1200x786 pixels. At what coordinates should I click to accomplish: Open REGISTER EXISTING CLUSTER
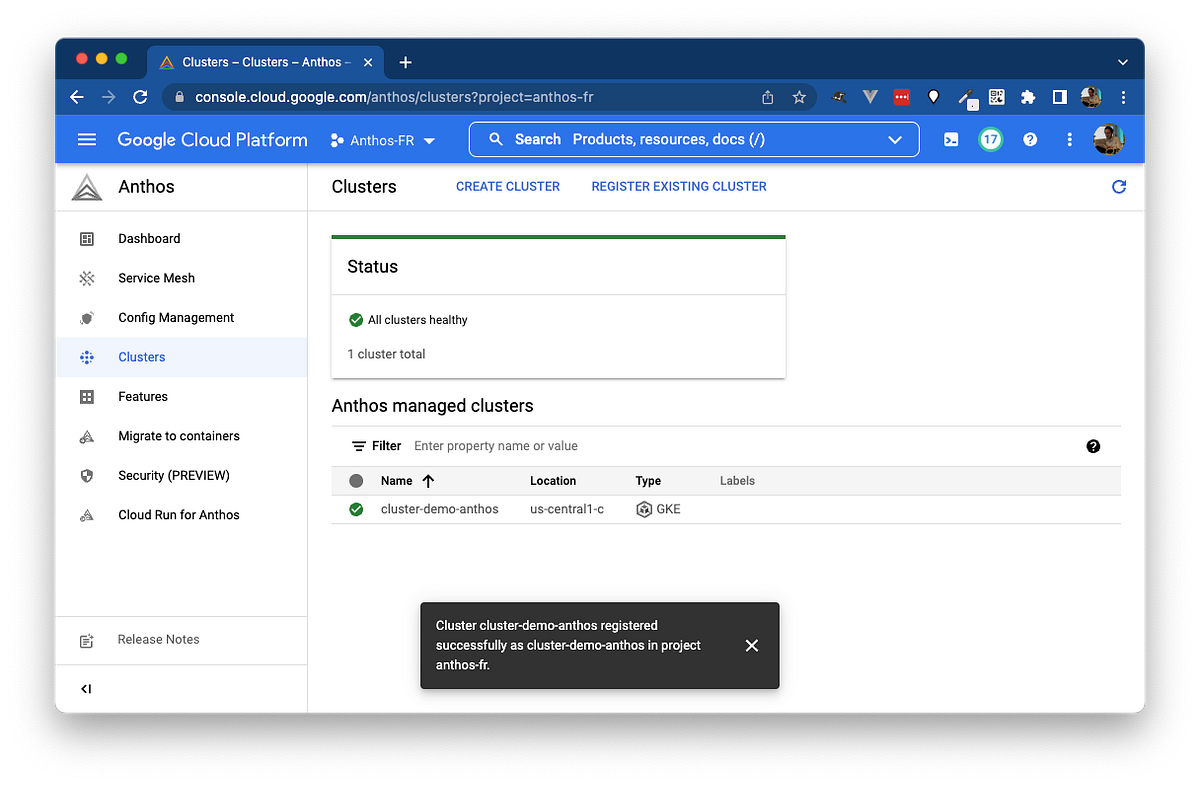[x=678, y=186]
